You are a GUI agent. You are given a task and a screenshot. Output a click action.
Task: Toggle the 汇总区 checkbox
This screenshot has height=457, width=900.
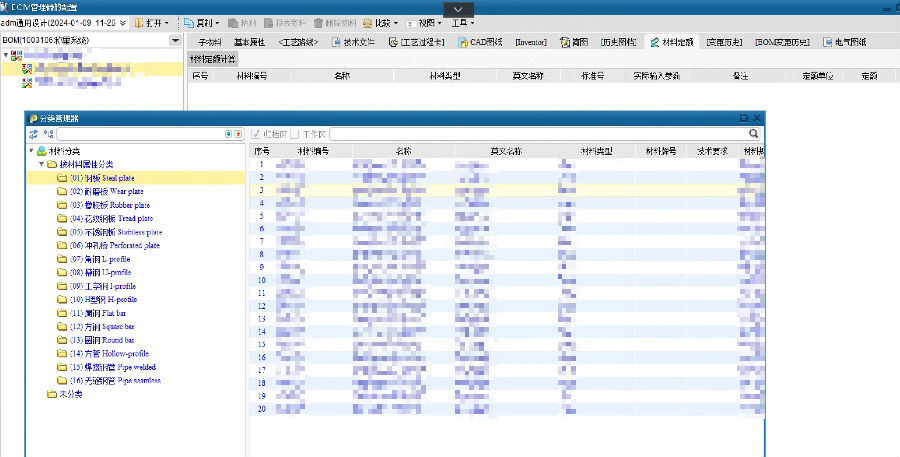257,133
